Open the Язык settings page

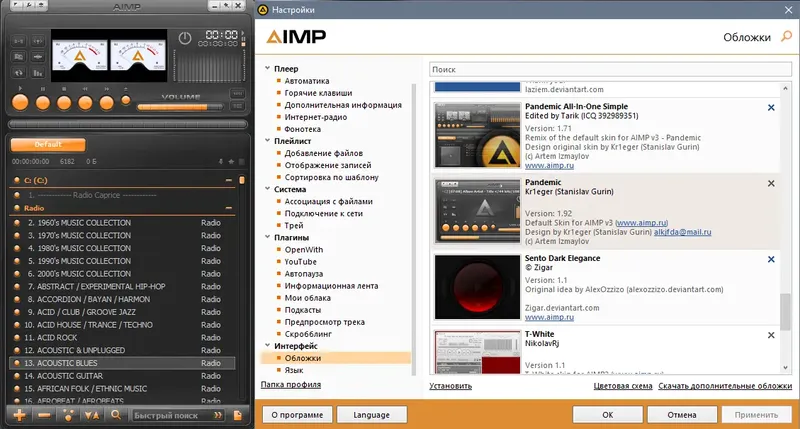(294, 370)
